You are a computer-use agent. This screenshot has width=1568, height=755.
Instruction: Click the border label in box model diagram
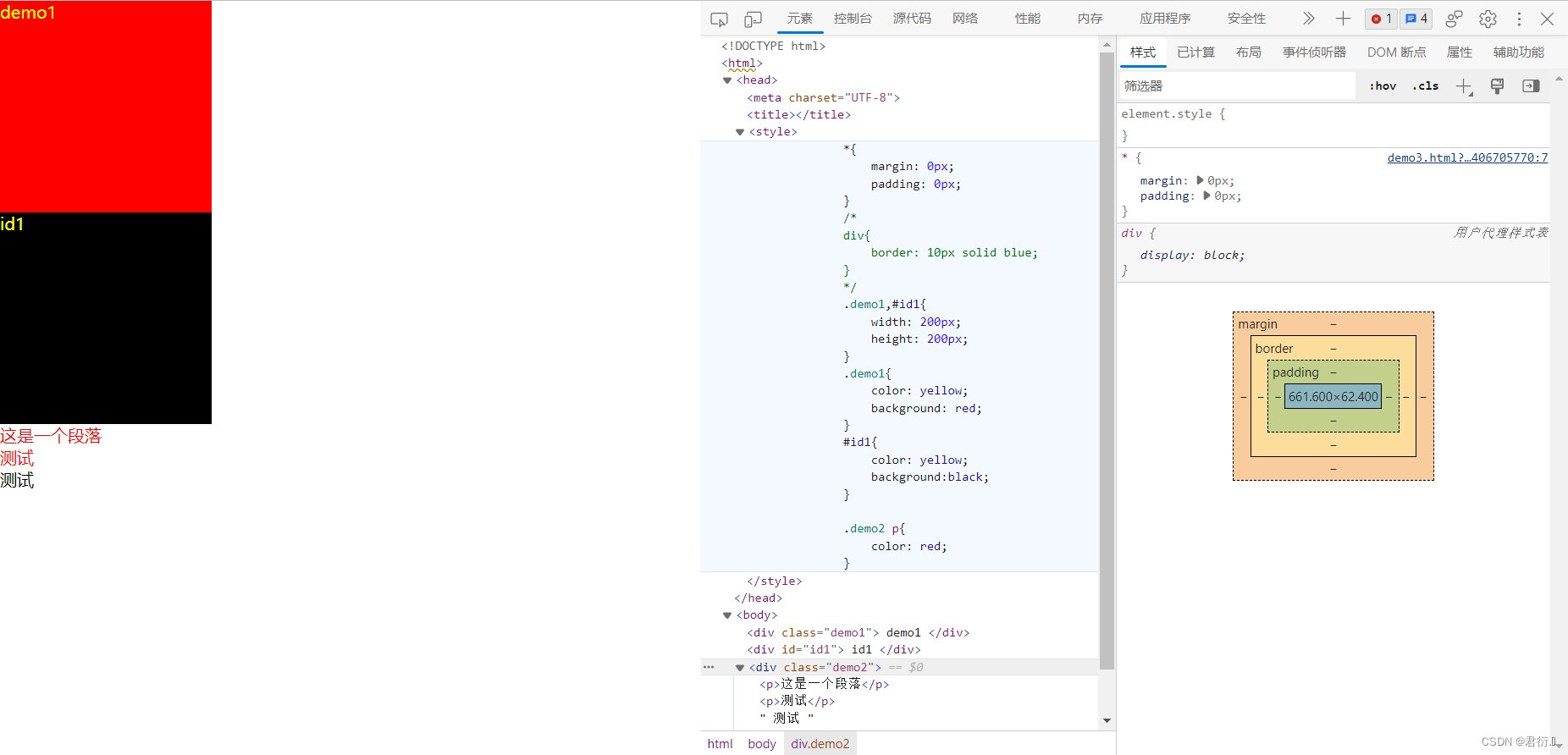1273,349
